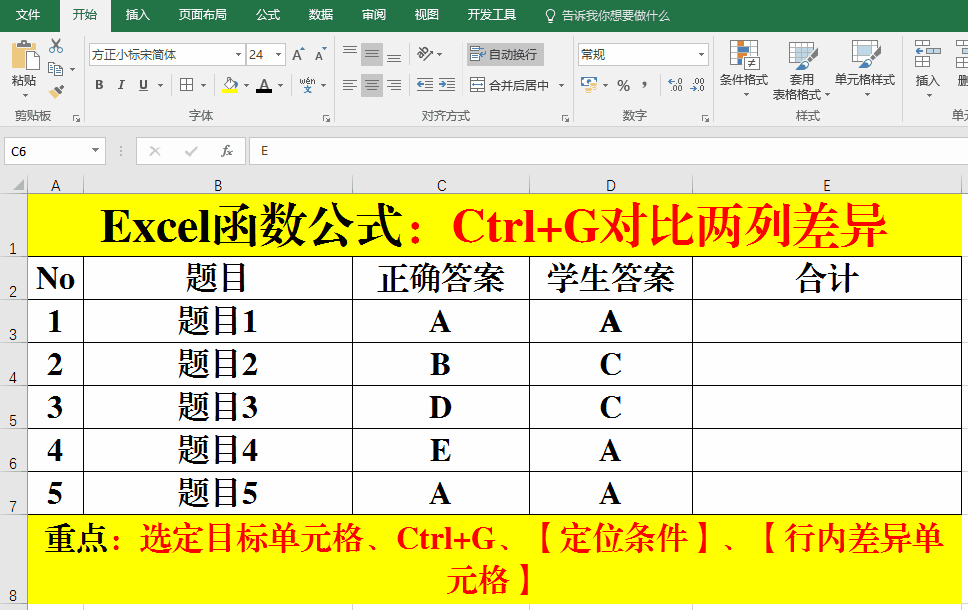968x610 pixels.
Task: Select the Format Painter brush
Action: coord(56,92)
